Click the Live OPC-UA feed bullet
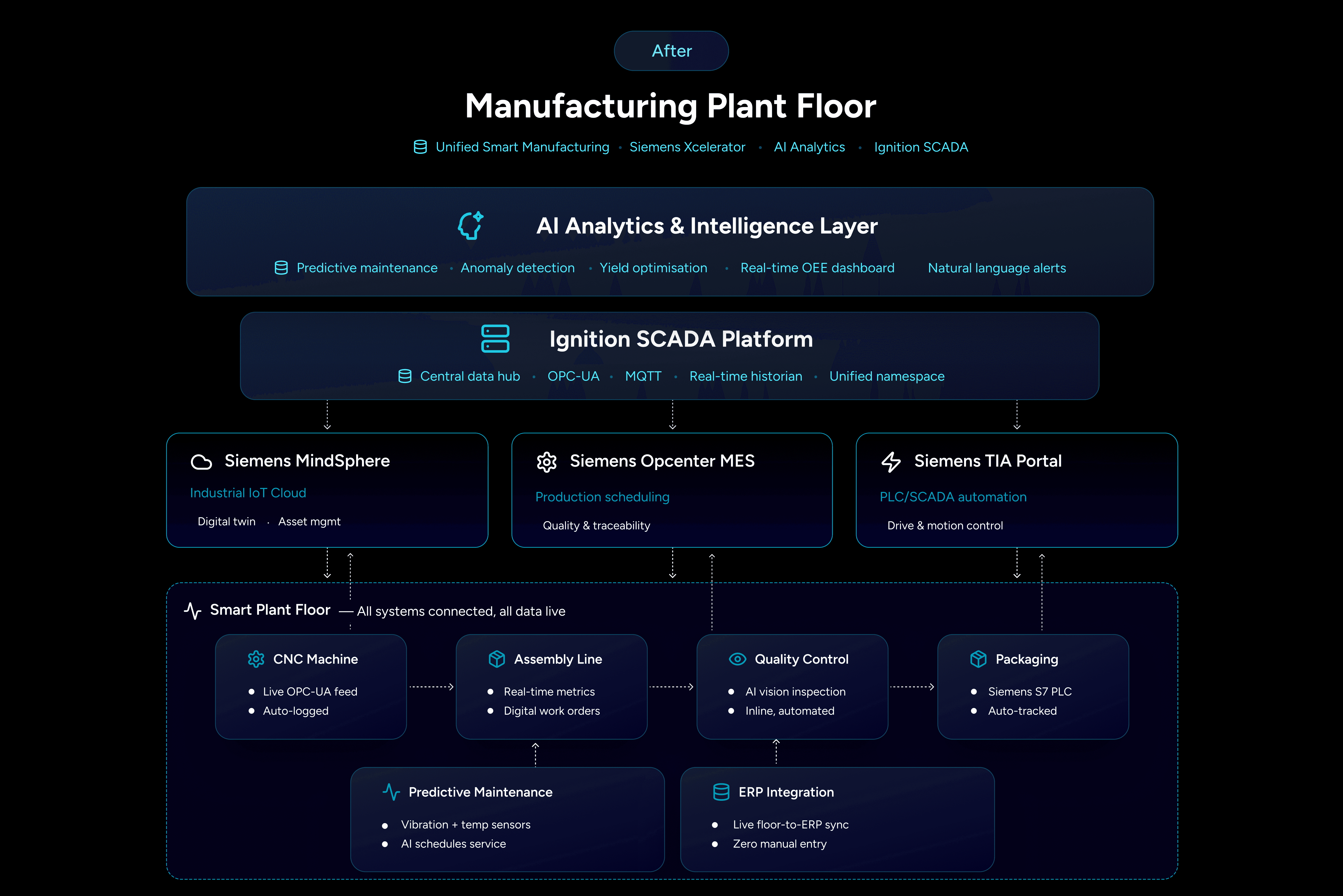 (310, 691)
